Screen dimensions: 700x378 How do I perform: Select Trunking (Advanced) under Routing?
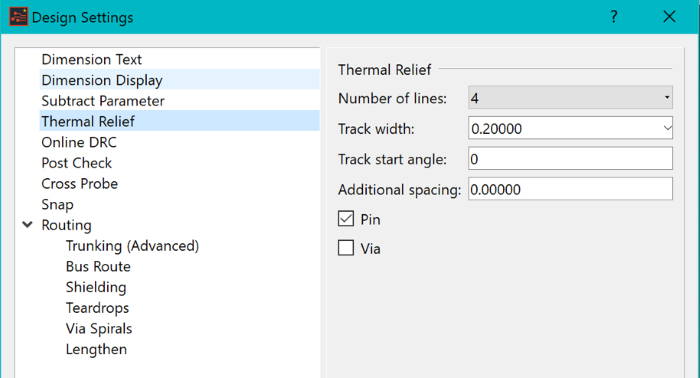click(x=133, y=246)
